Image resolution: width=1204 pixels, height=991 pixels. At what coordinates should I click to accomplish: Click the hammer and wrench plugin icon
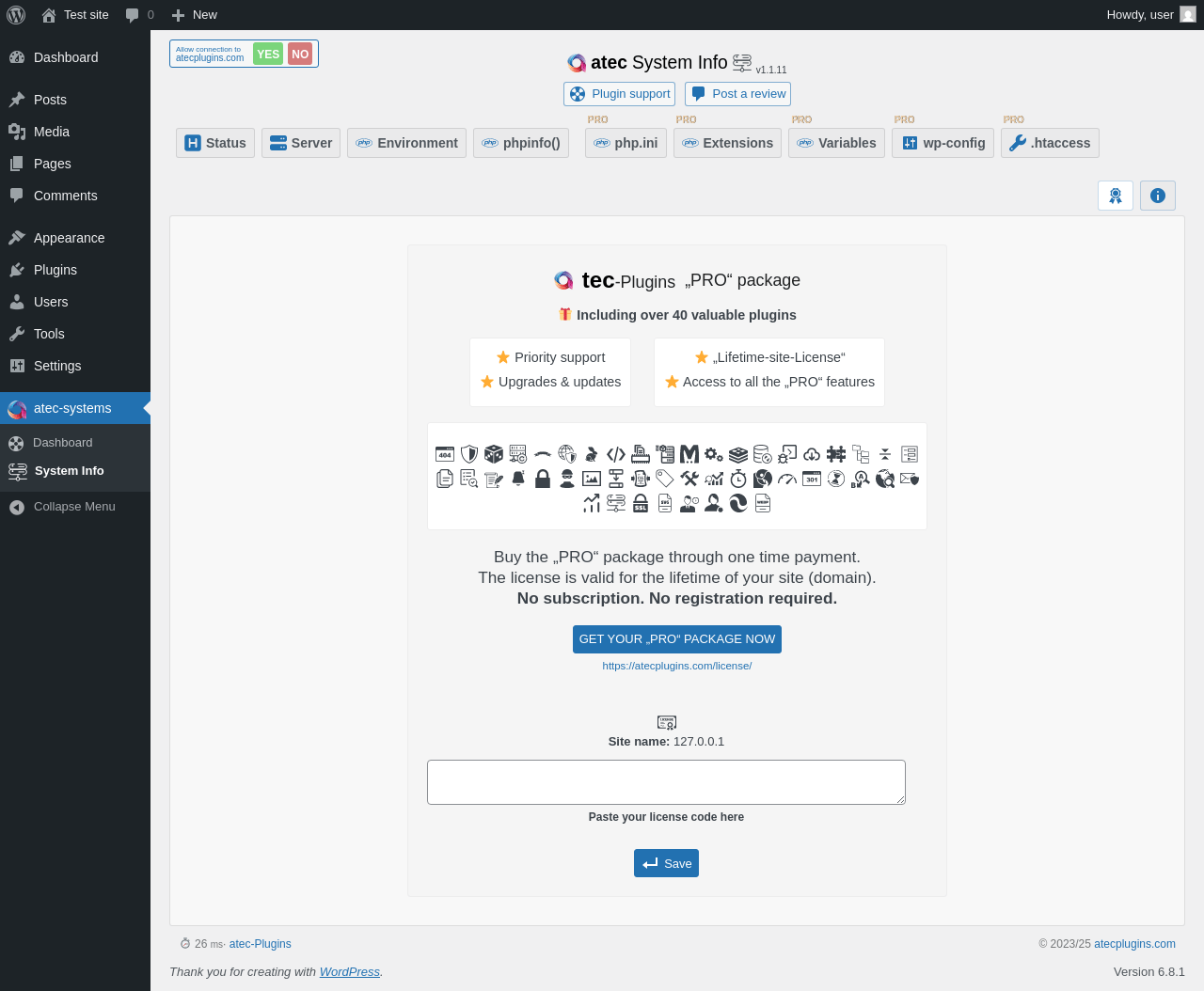coord(689,479)
